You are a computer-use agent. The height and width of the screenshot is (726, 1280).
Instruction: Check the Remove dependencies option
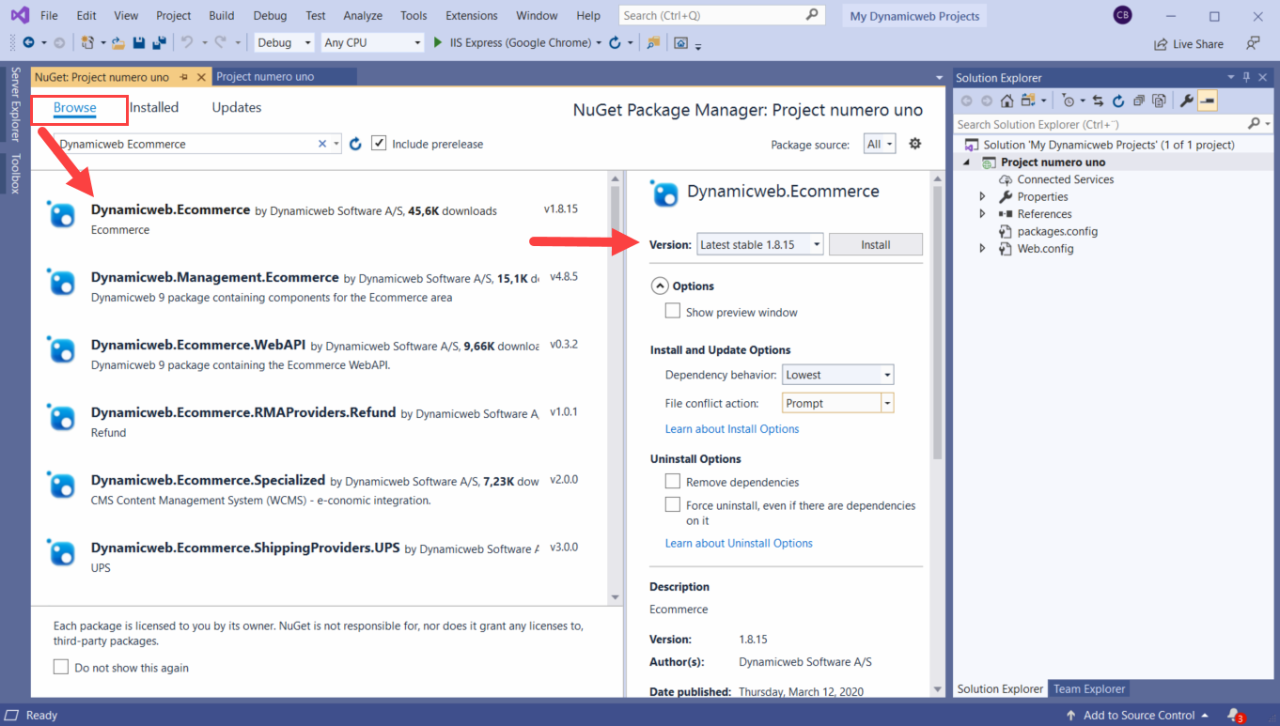[673, 482]
